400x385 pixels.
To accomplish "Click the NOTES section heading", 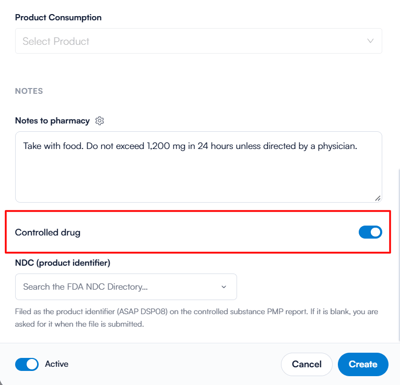I will tap(29, 91).
